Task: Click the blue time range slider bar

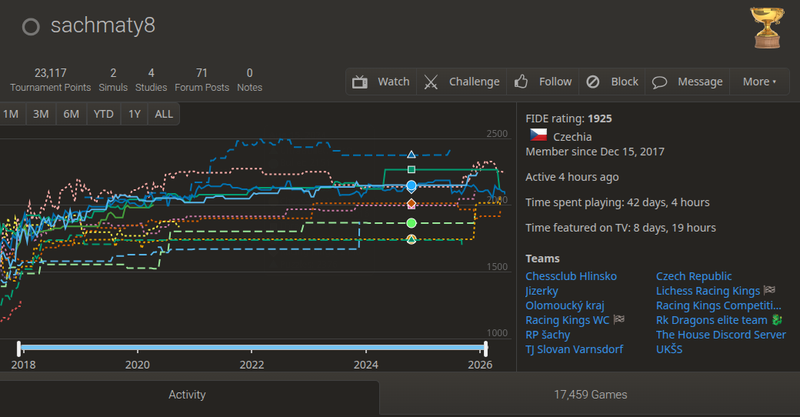Action: tap(252, 348)
